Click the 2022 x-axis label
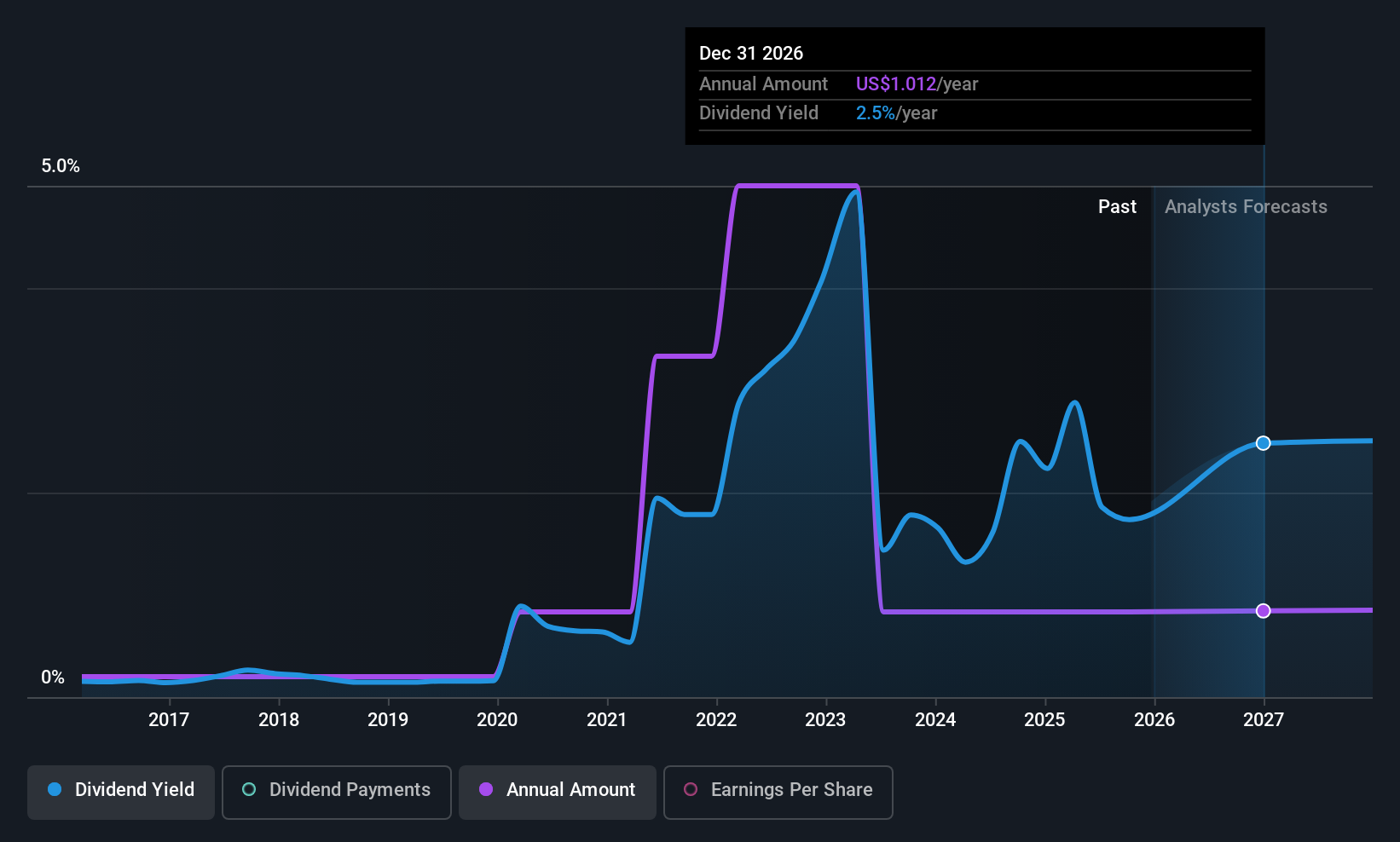The image size is (1400, 842). [716, 719]
